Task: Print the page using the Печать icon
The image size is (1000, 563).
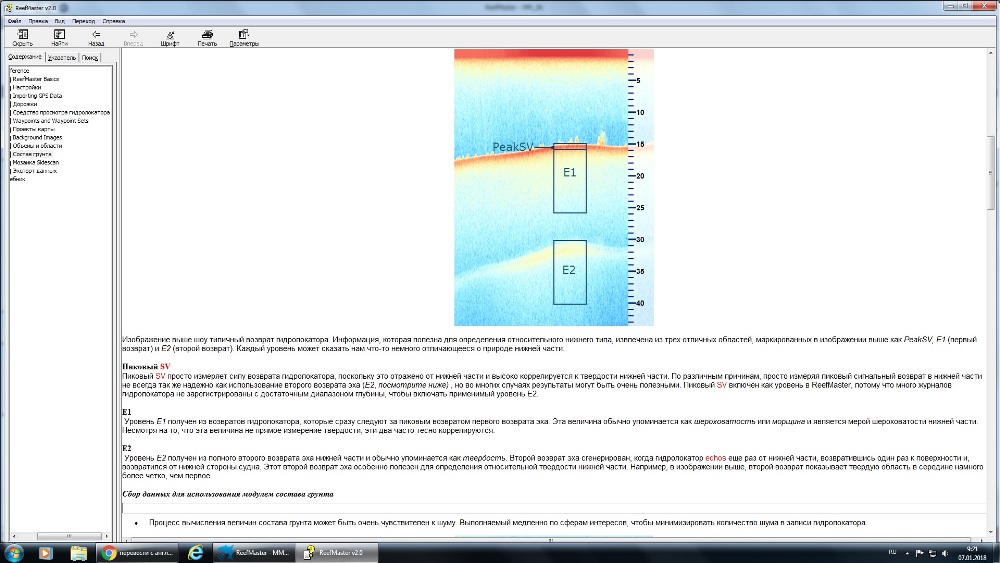Action: [x=207, y=38]
